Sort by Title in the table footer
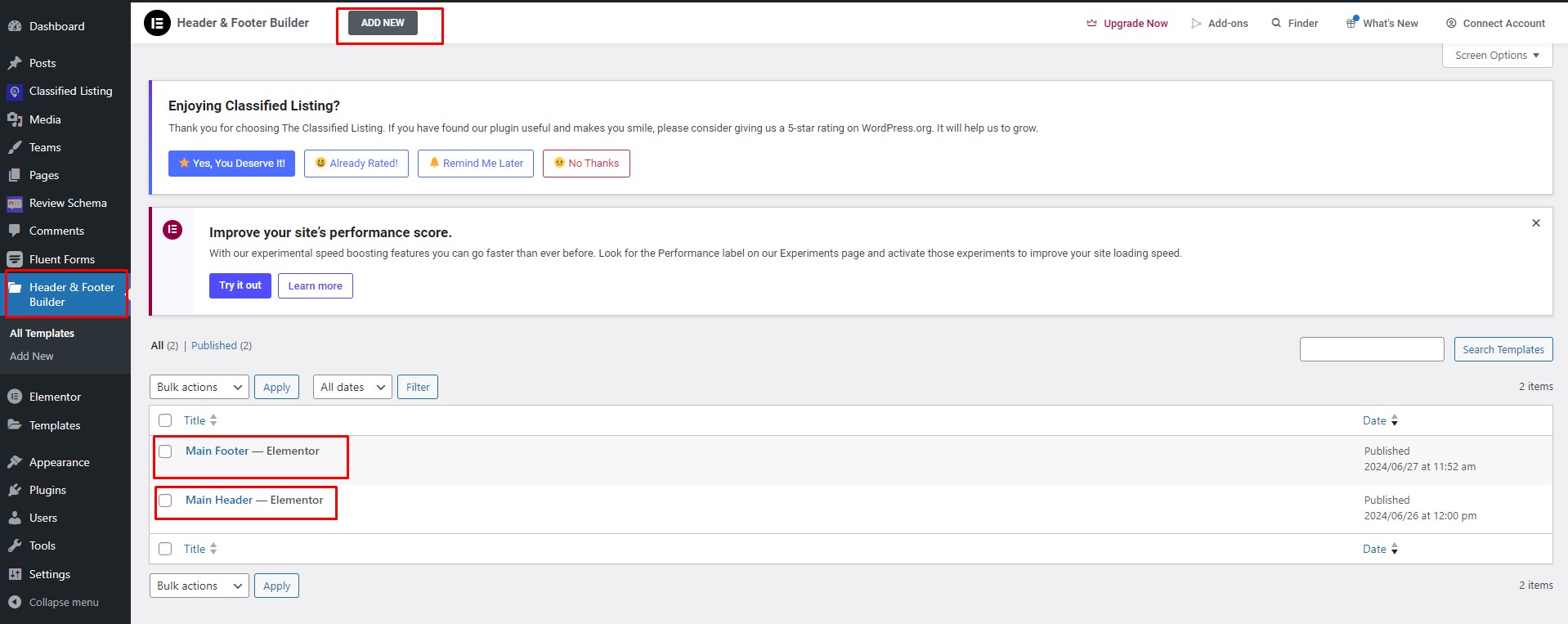The width and height of the screenshot is (1568, 624). [x=200, y=549]
